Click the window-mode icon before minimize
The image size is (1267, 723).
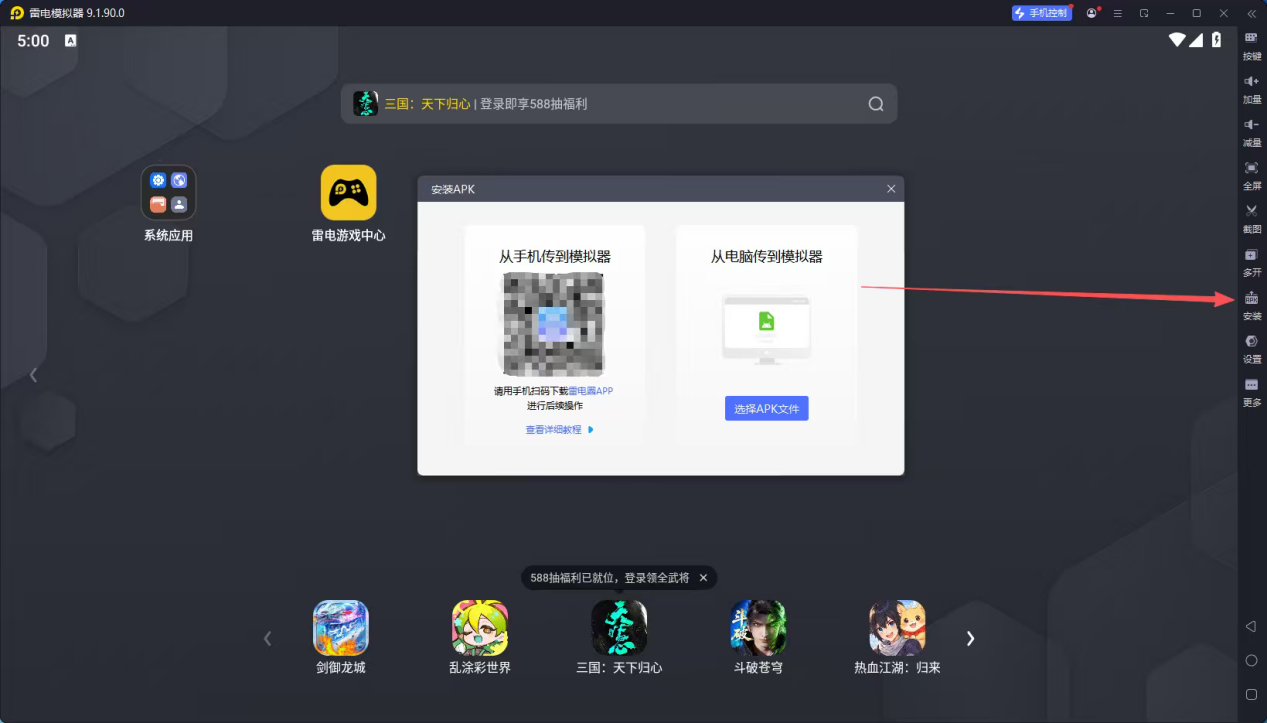pos(1144,13)
